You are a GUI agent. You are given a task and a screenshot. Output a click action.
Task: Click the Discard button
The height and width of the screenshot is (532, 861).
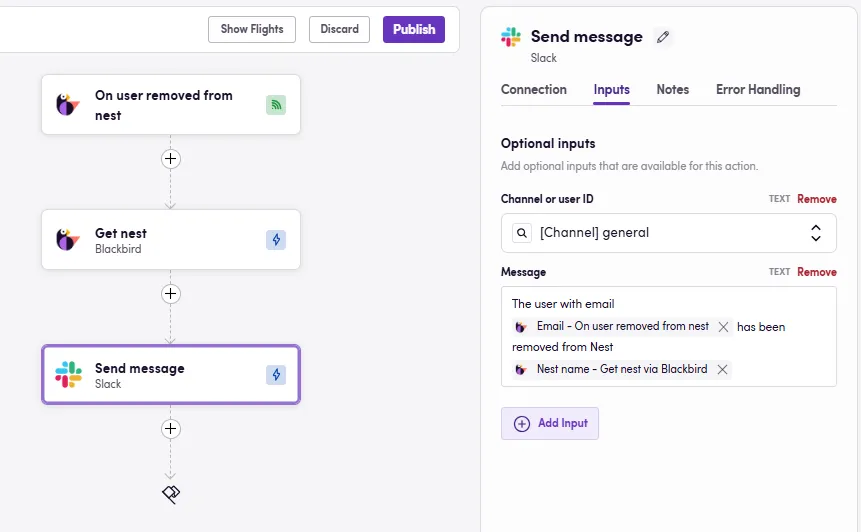[x=339, y=30]
